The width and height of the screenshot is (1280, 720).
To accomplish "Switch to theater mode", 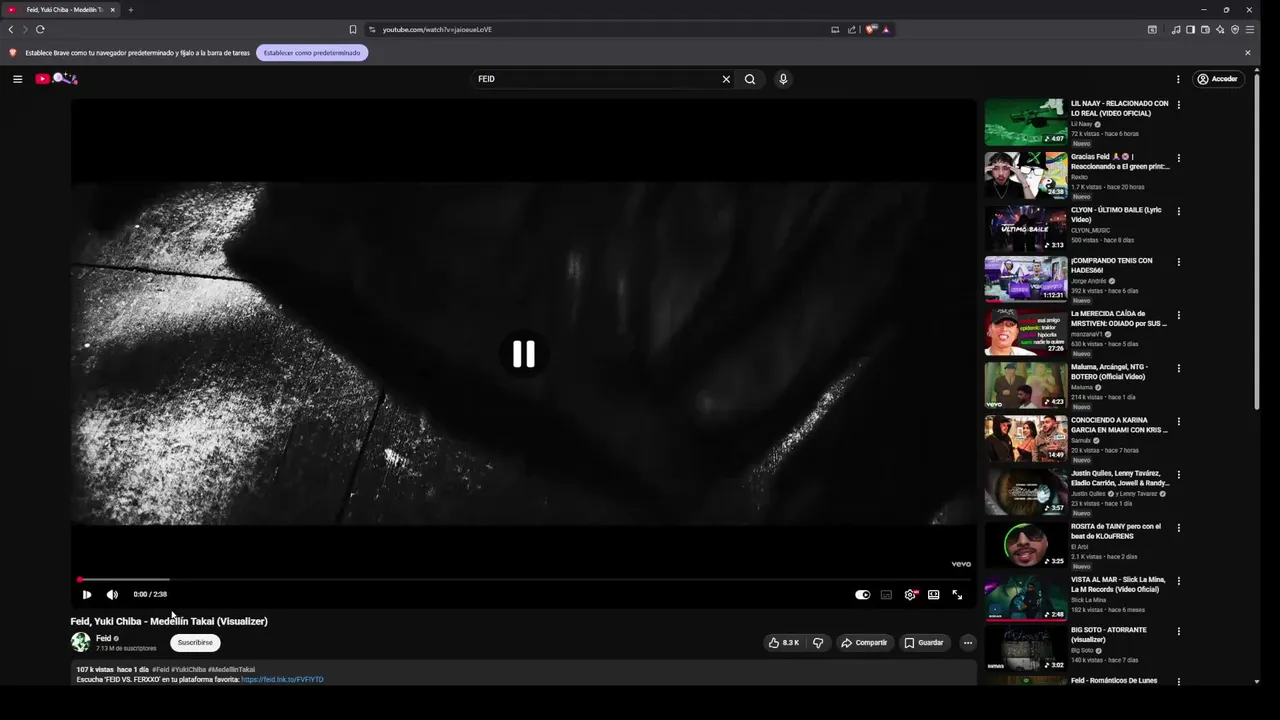I will coord(933,594).
